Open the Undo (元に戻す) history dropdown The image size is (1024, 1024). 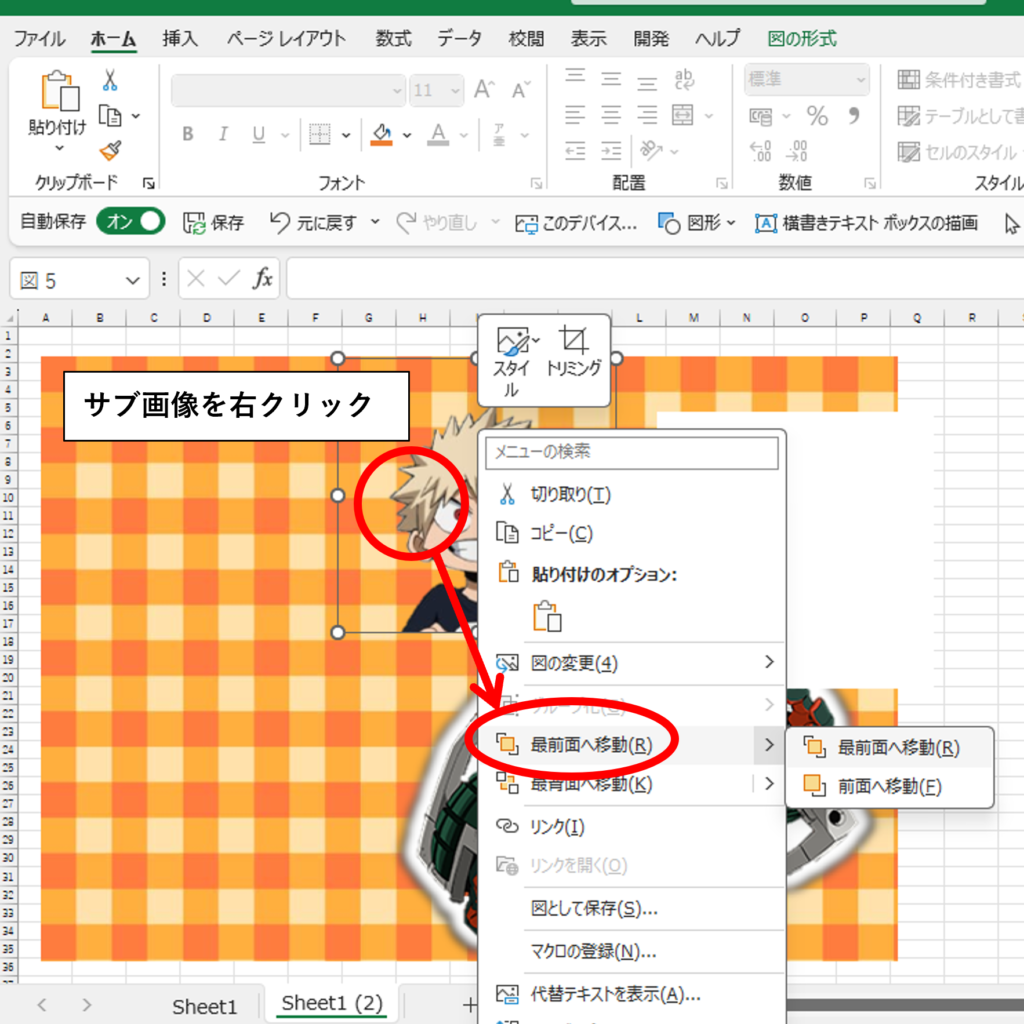[375, 222]
